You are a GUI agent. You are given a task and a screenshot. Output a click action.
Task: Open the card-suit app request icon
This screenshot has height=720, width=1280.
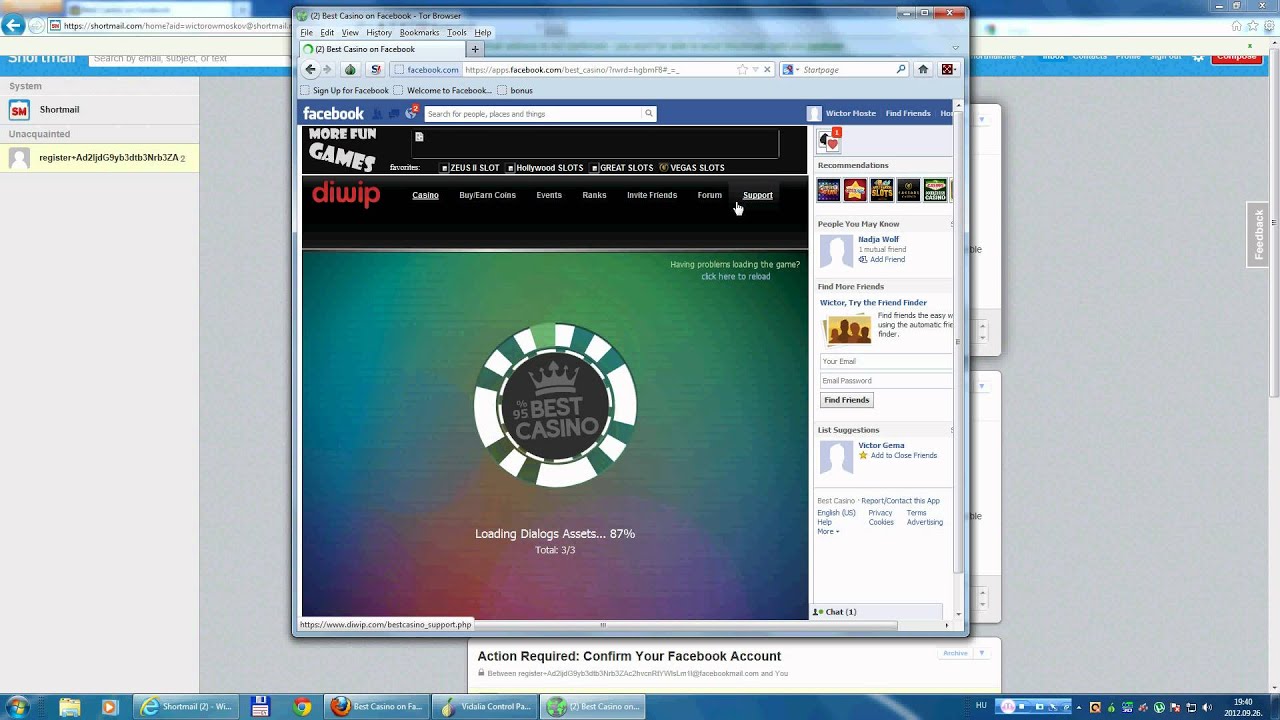pyautogui.click(x=830, y=141)
